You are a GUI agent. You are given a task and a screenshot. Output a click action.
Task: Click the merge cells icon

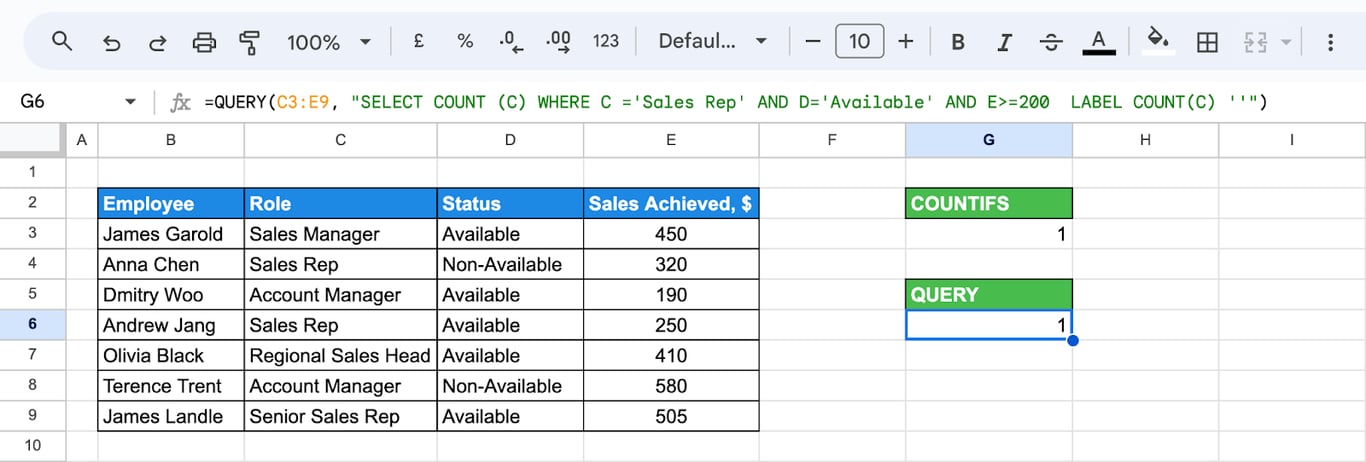pyautogui.click(x=1255, y=42)
